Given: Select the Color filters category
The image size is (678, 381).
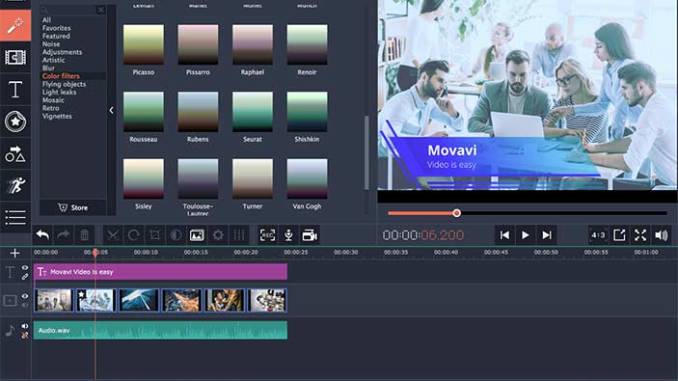Looking at the screenshot, I should coord(61,76).
